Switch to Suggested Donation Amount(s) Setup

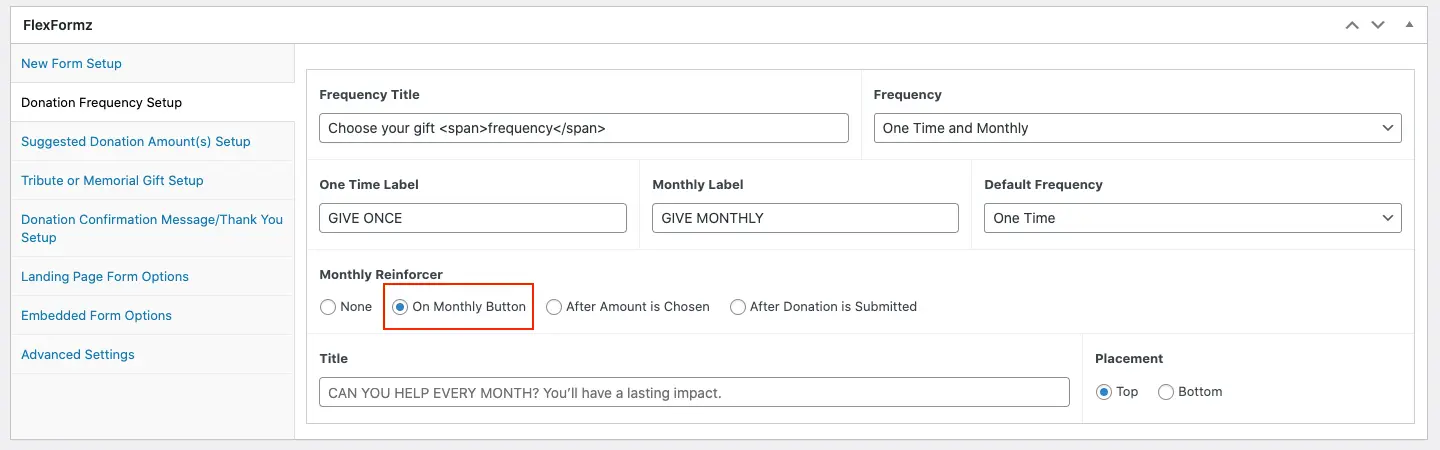click(135, 141)
